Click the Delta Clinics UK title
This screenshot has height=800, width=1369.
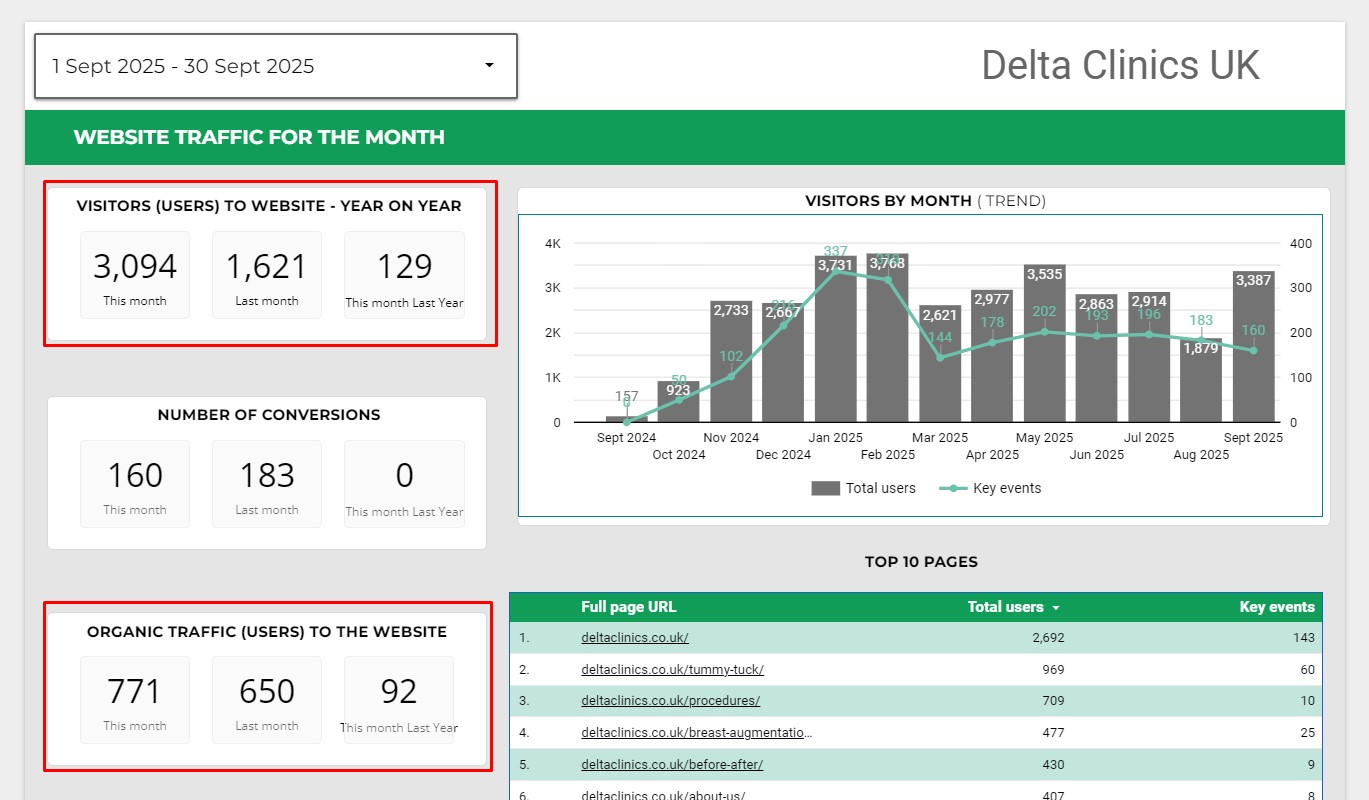coord(1119,65)
